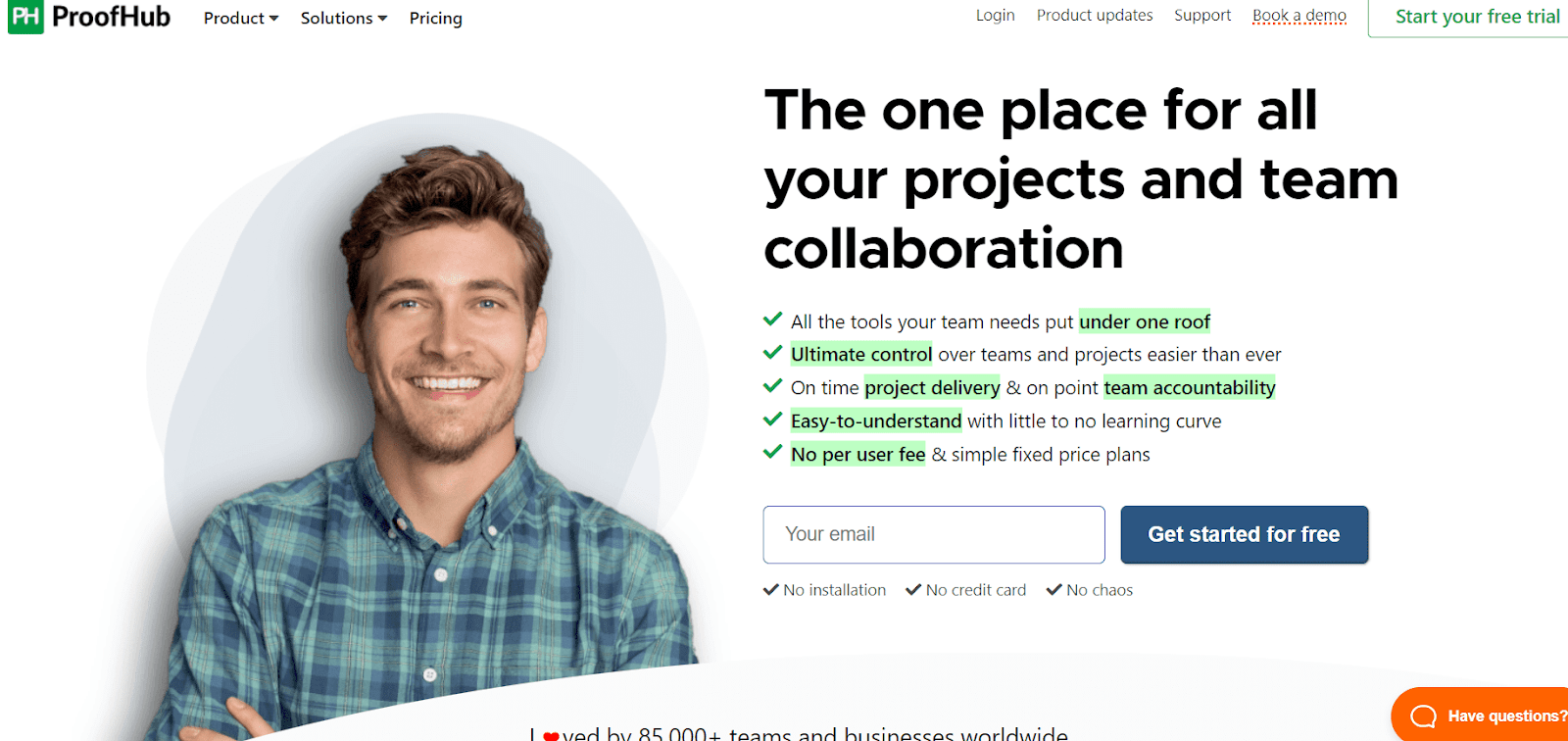1568x741 pixels.
Task: Click the Get started for free button
Action: pos(1245,534)
